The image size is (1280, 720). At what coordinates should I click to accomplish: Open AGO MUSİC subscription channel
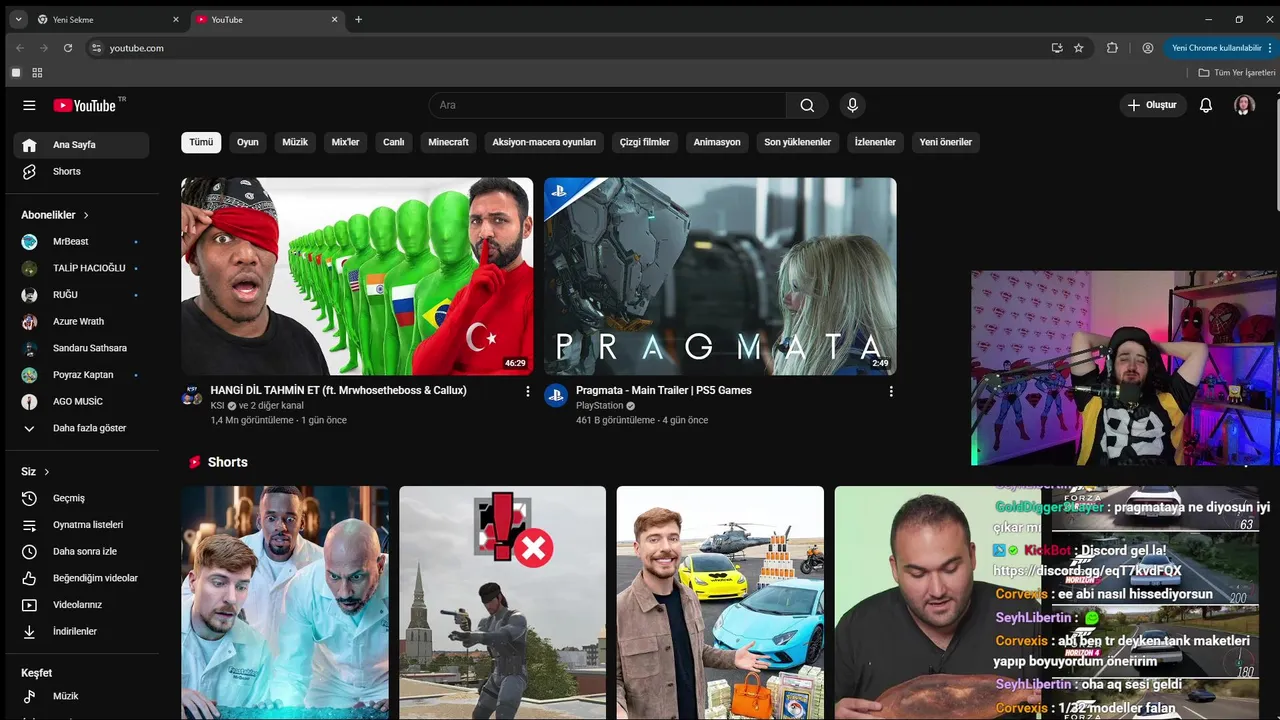point(81,401)
